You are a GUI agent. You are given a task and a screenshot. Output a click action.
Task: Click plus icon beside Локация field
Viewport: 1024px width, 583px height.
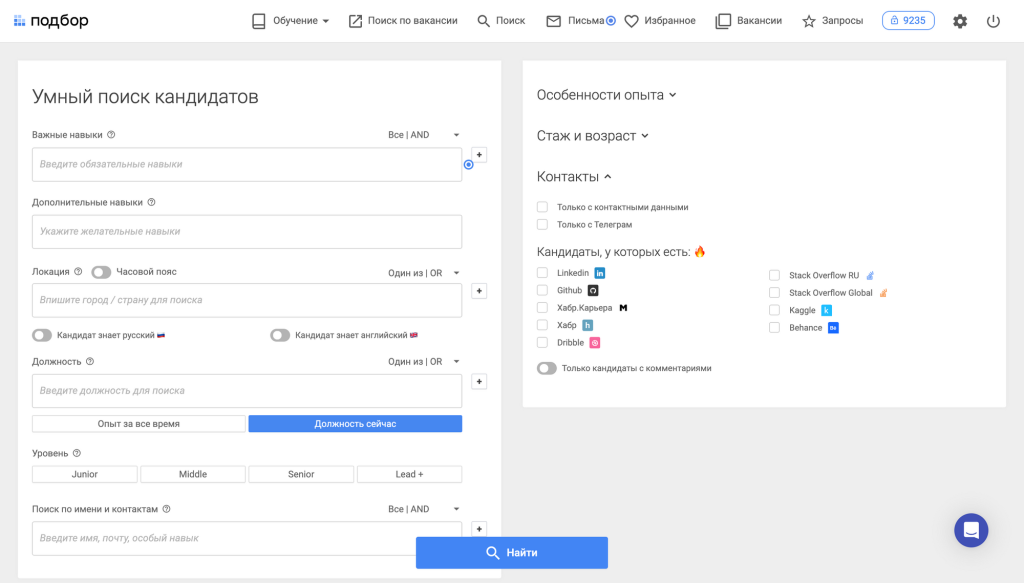point(479,291)
